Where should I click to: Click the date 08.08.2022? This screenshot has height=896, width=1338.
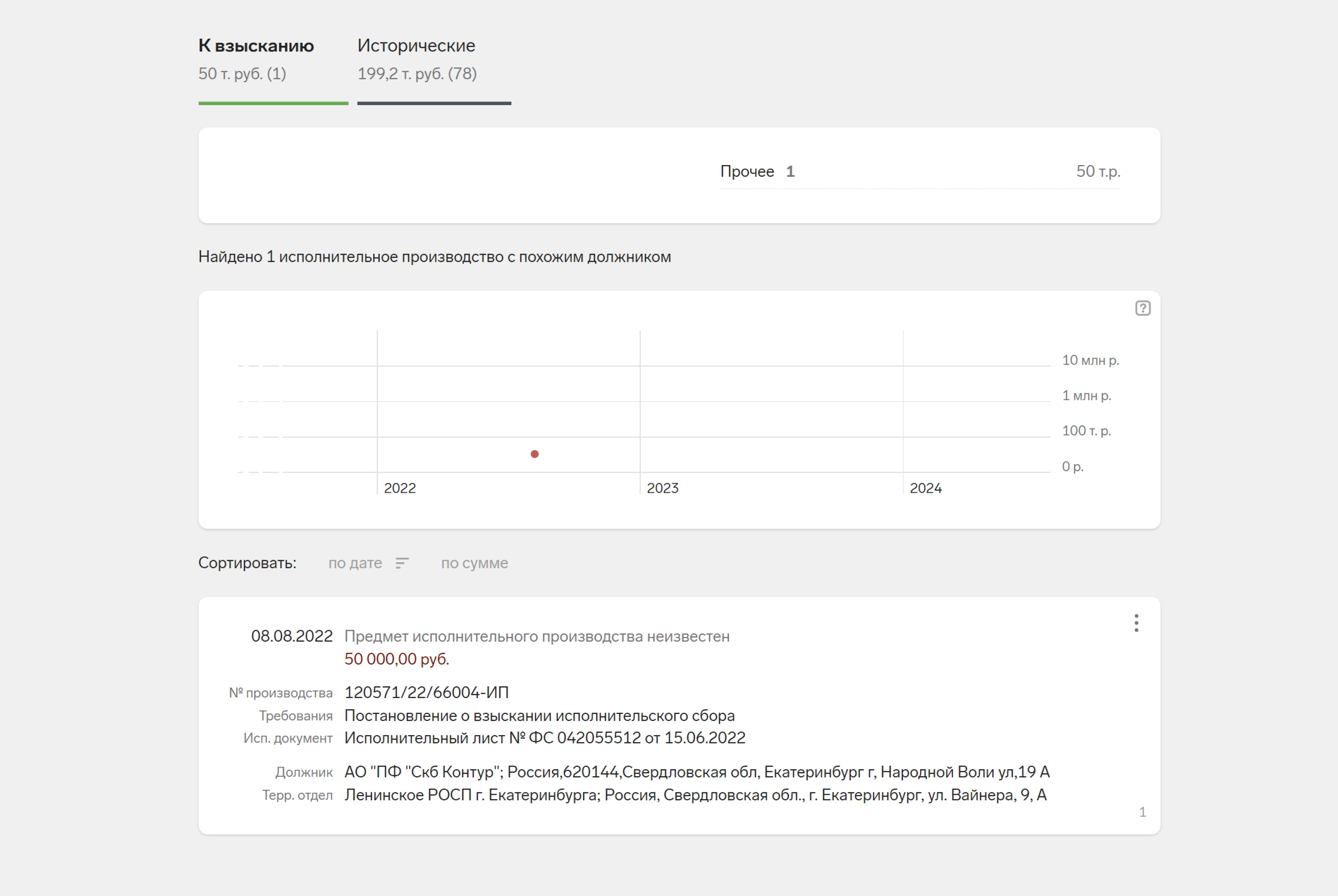292,636
